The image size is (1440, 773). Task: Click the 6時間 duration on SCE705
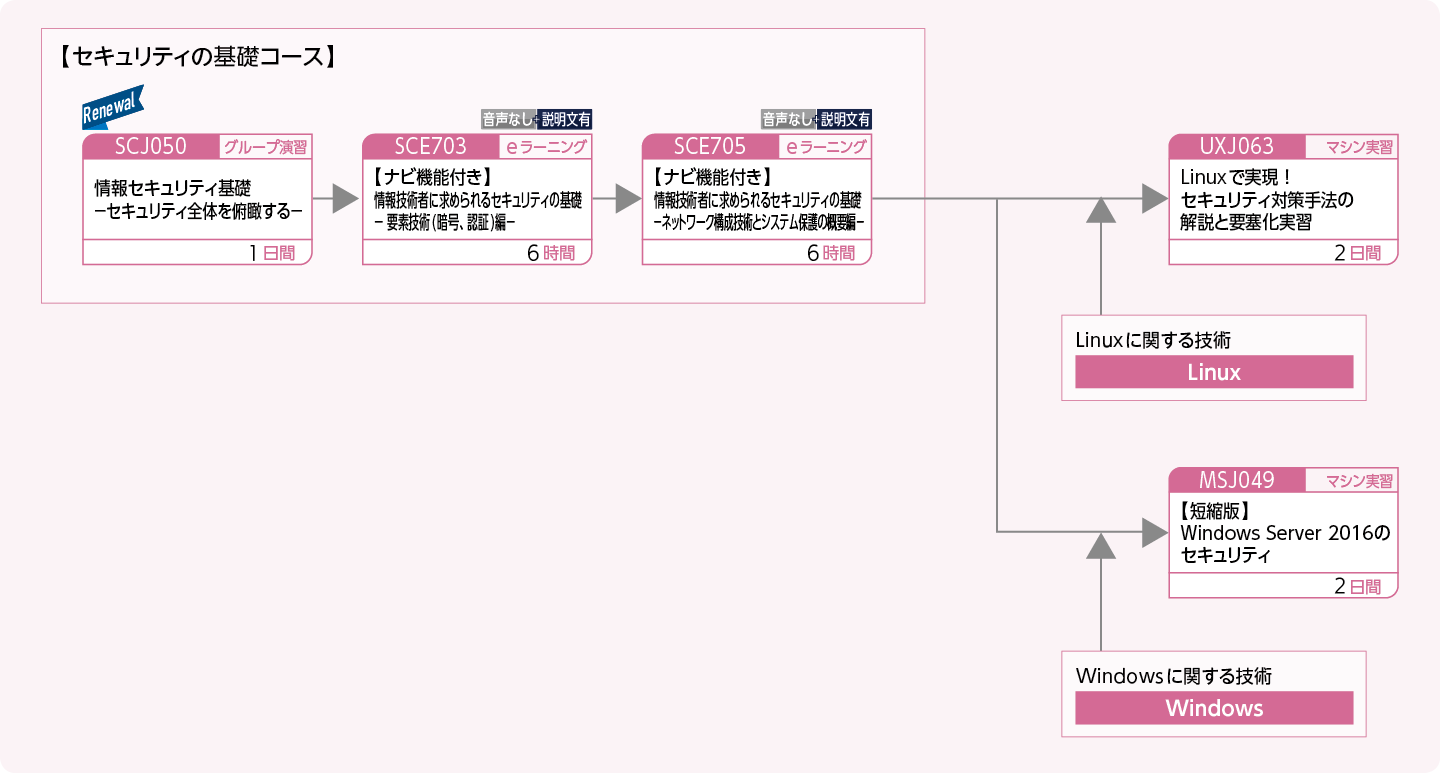[831, 253]
